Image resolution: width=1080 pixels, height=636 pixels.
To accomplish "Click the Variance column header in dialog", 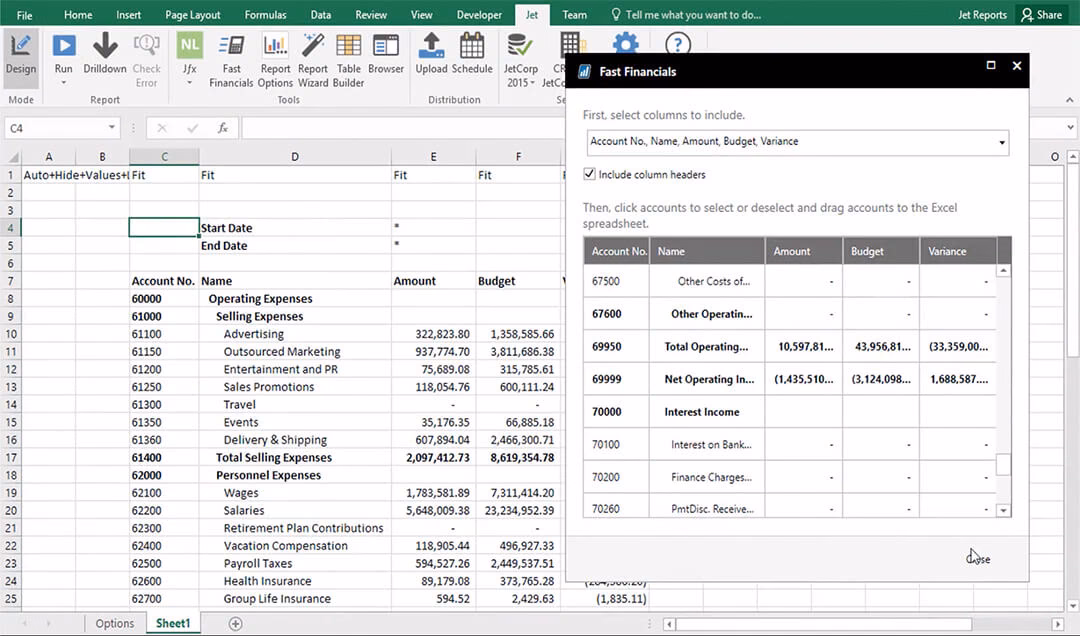I will [x=958, y=252].
